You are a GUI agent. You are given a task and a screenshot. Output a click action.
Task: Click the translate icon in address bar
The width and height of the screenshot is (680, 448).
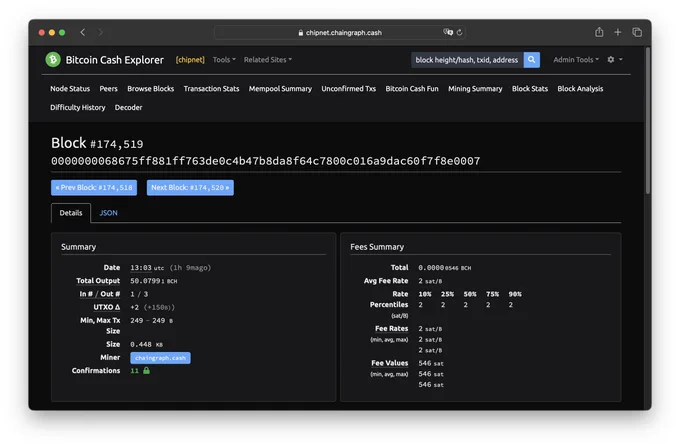(448, 32)
